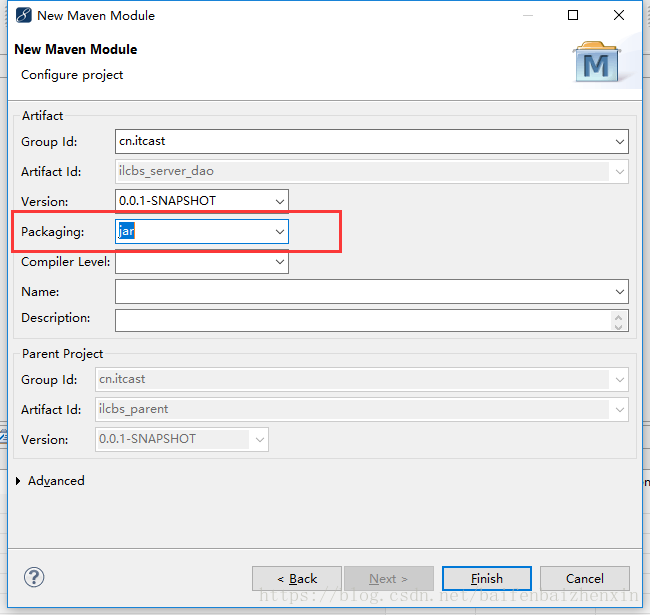Open the Name field dropdown arrow
Viewport: 650px width, 615px height.
(619, 292)
